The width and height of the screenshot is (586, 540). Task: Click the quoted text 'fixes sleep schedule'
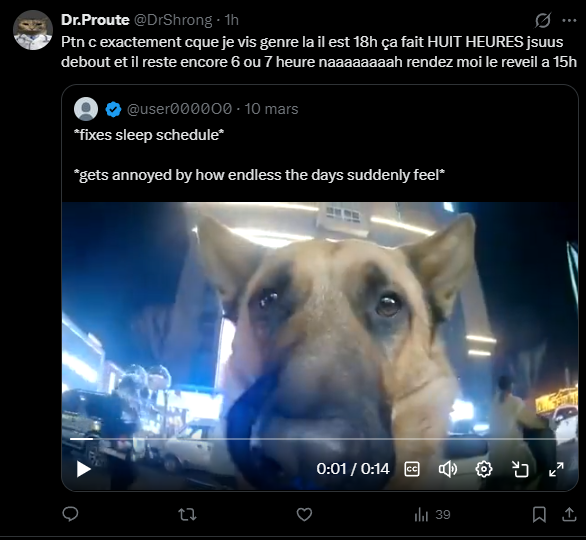149,135
